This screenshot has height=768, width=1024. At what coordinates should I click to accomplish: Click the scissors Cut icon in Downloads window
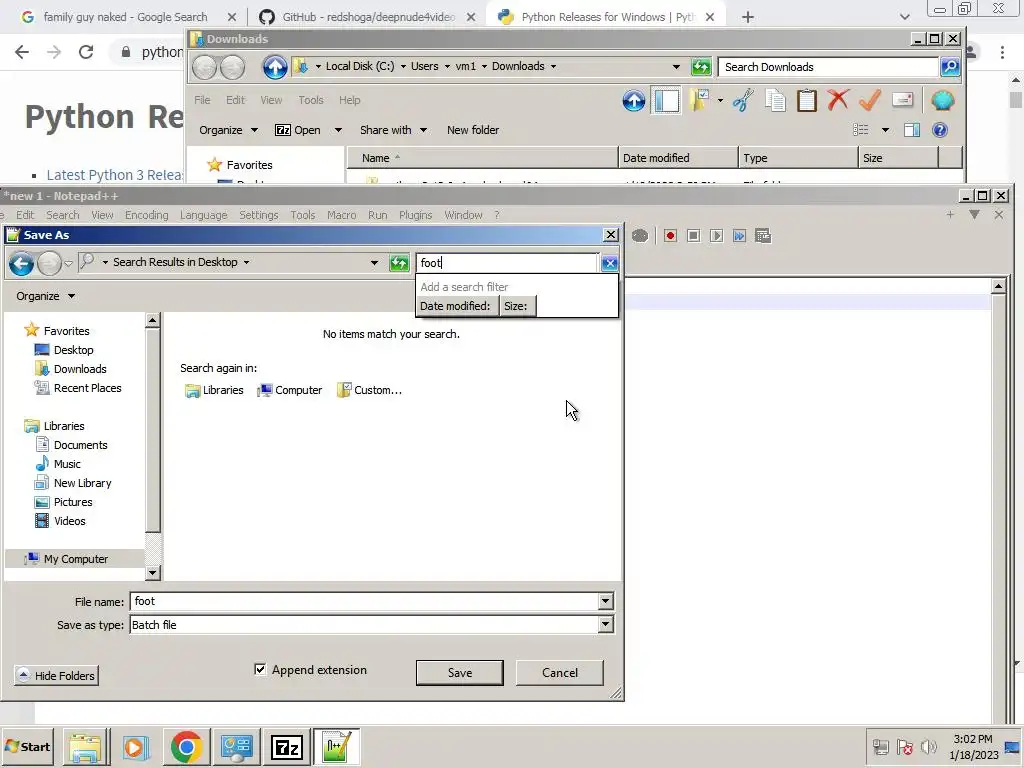(743, 101)
